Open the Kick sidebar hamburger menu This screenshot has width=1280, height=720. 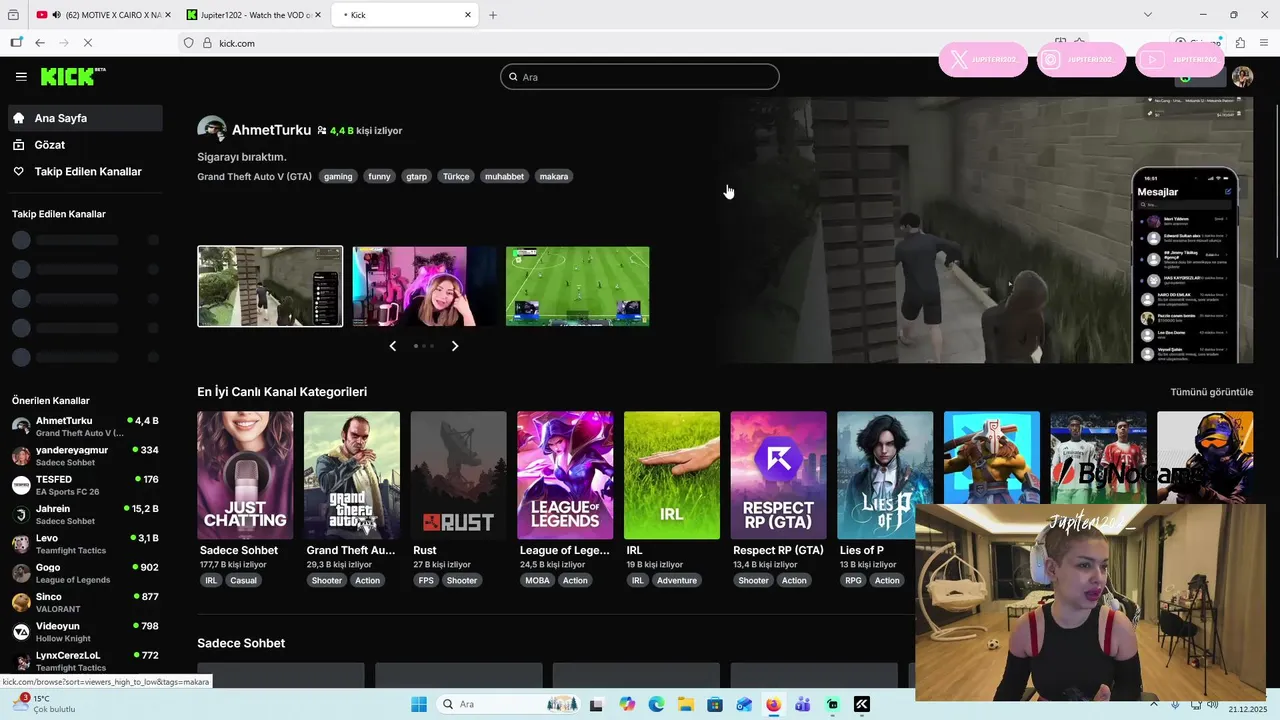21,76
